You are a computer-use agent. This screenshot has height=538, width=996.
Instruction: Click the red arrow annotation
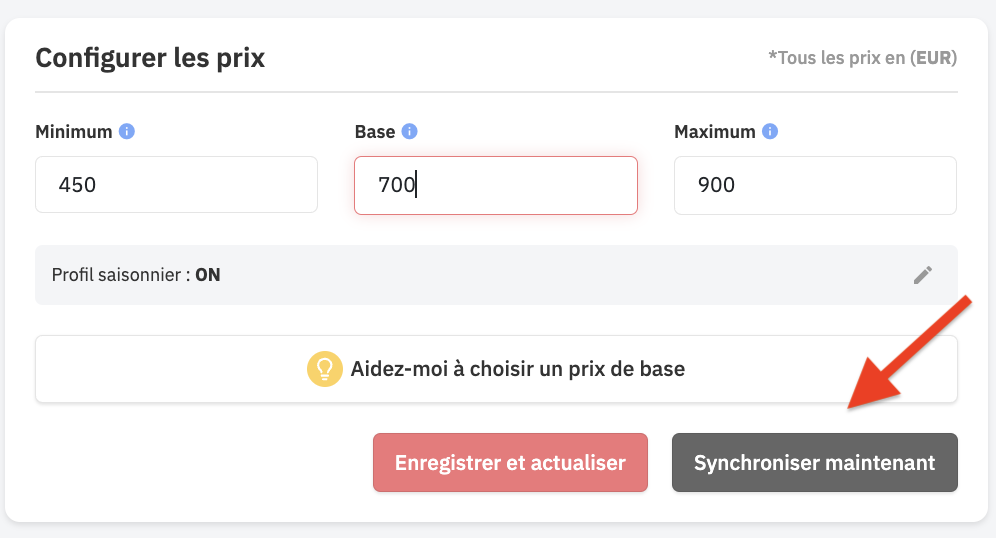pos(910,353)
